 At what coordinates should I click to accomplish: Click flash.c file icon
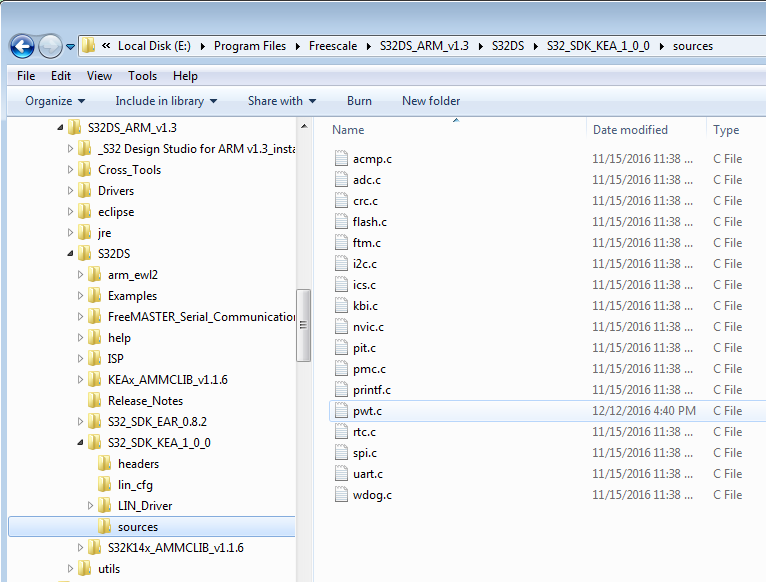coord(341,221)
